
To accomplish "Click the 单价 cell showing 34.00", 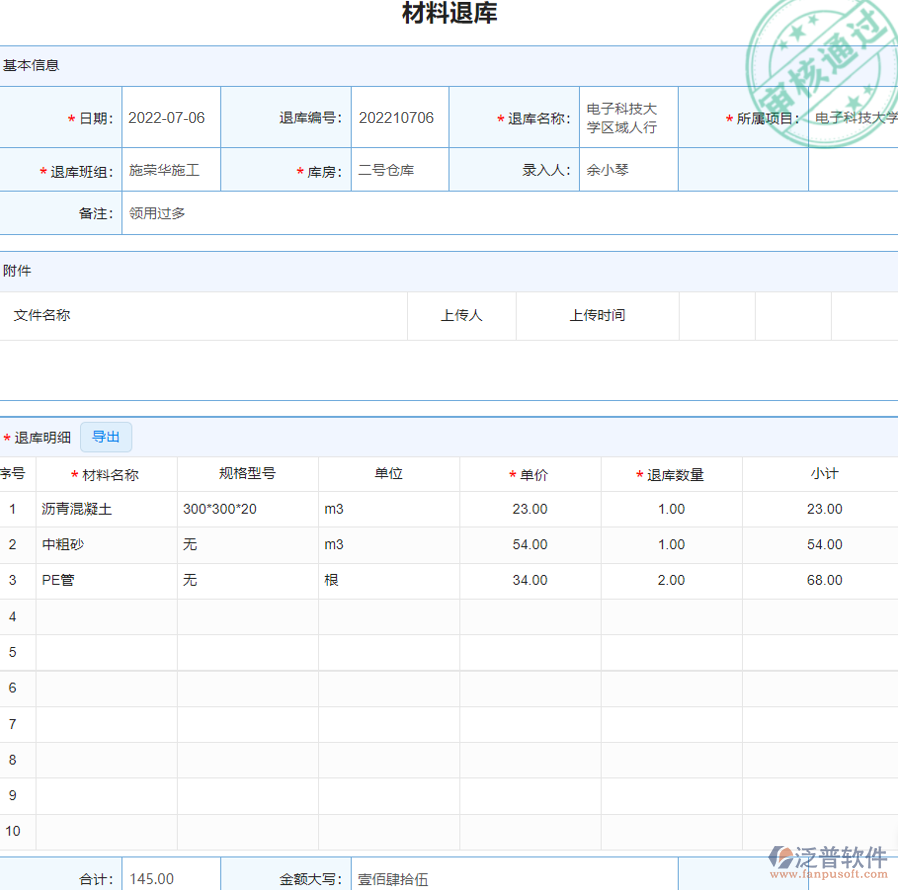I will point(530,580).
